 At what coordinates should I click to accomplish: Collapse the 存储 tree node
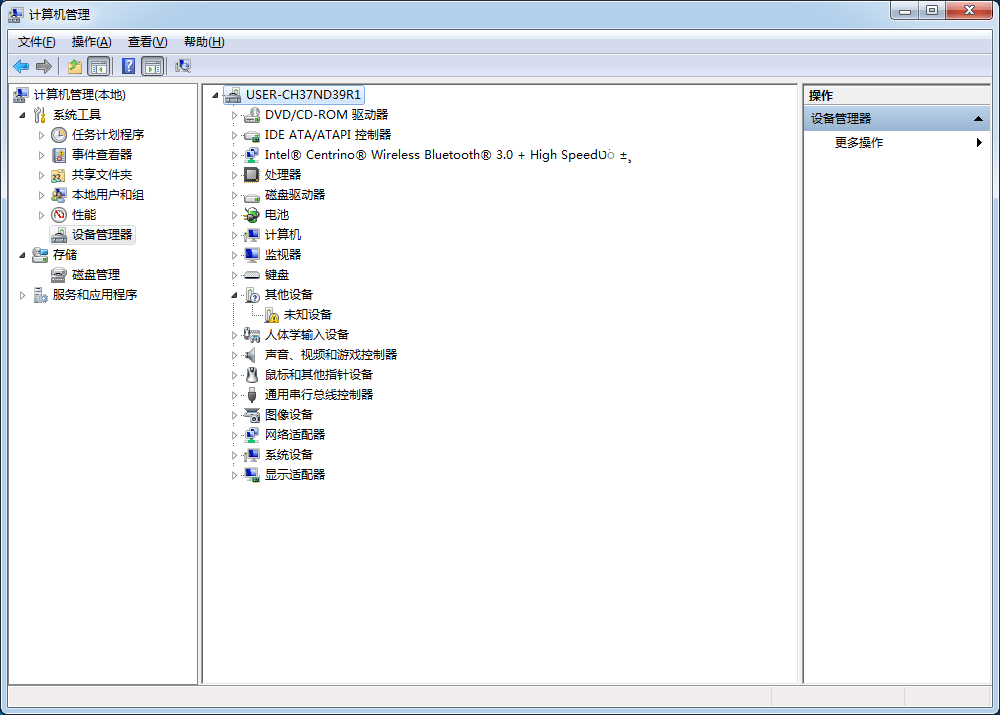click(22, 255)
